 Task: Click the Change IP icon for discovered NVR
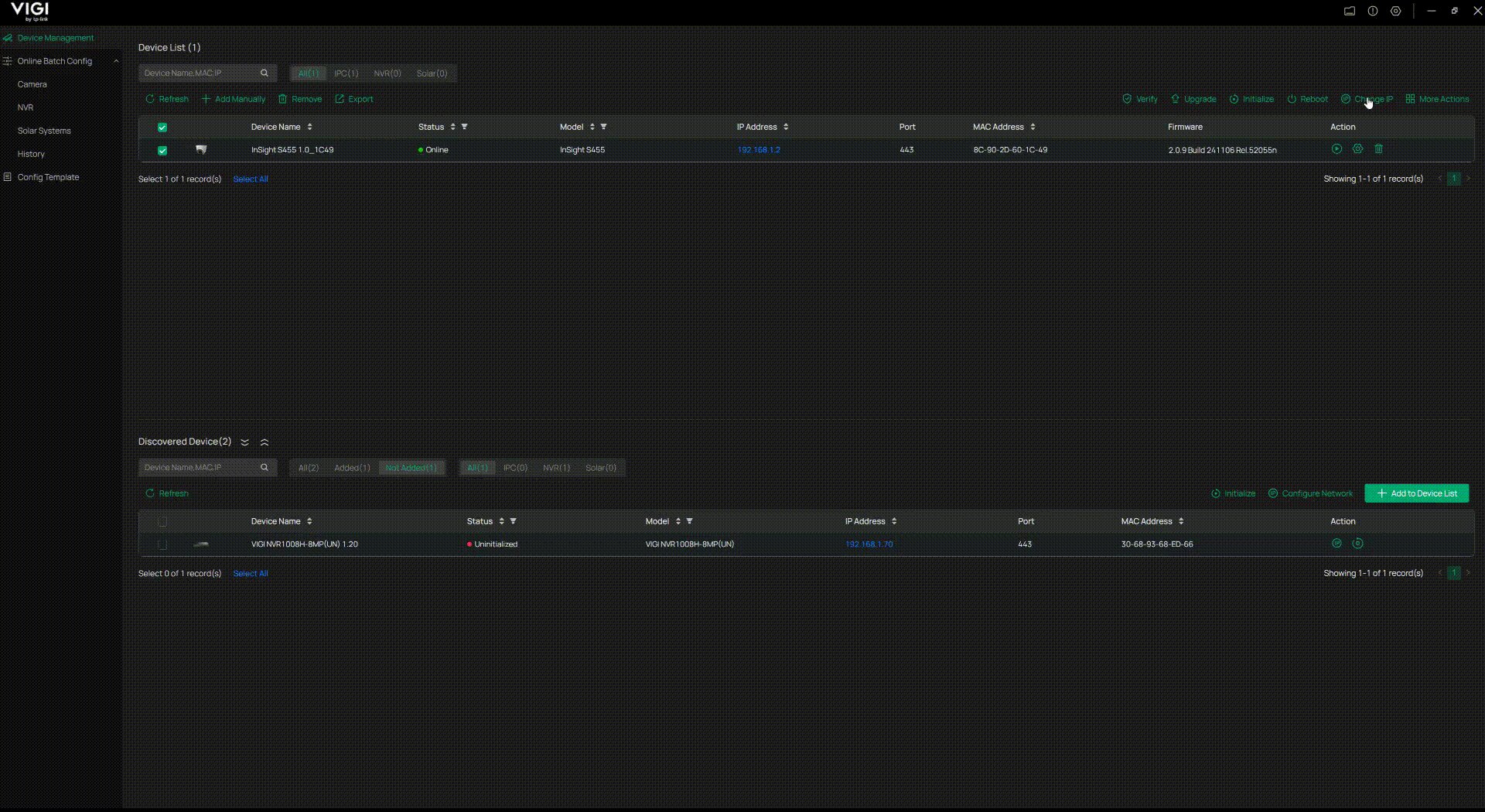[1336, 544]
